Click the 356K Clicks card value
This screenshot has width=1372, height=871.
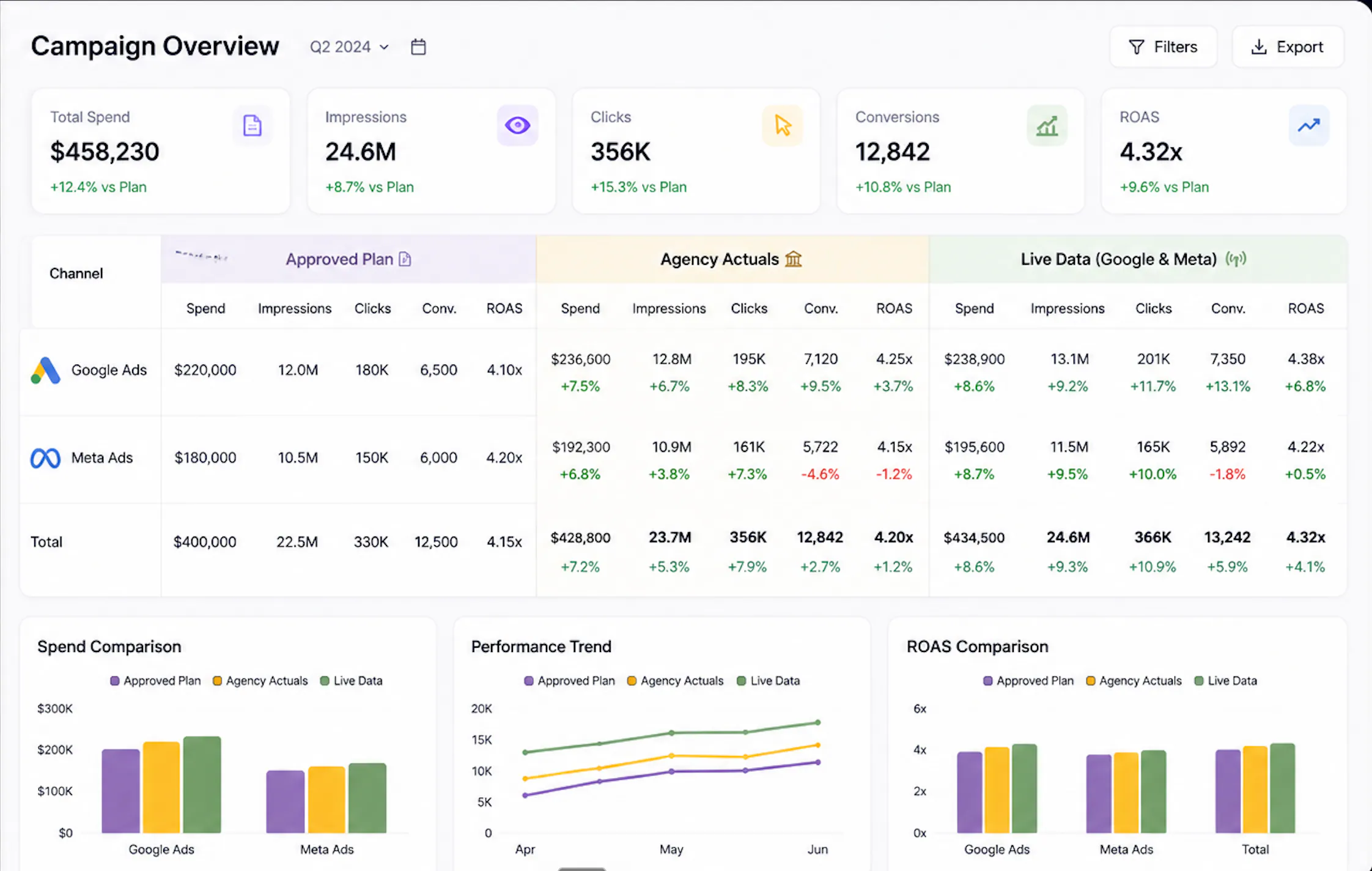(x=621, y=152)
